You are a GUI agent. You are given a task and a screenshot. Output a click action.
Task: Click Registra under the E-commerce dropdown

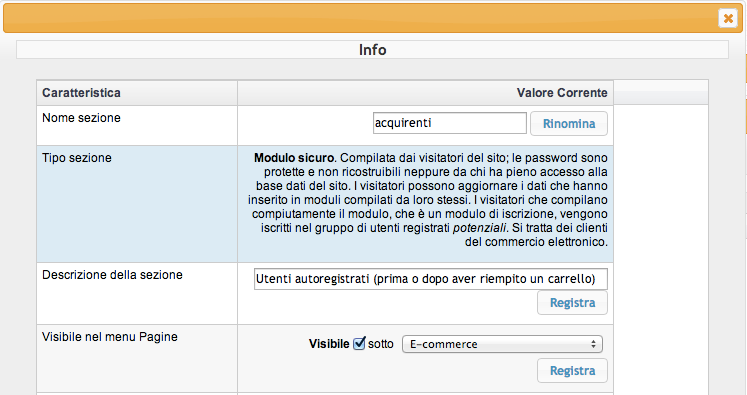(x=572, y=371)
